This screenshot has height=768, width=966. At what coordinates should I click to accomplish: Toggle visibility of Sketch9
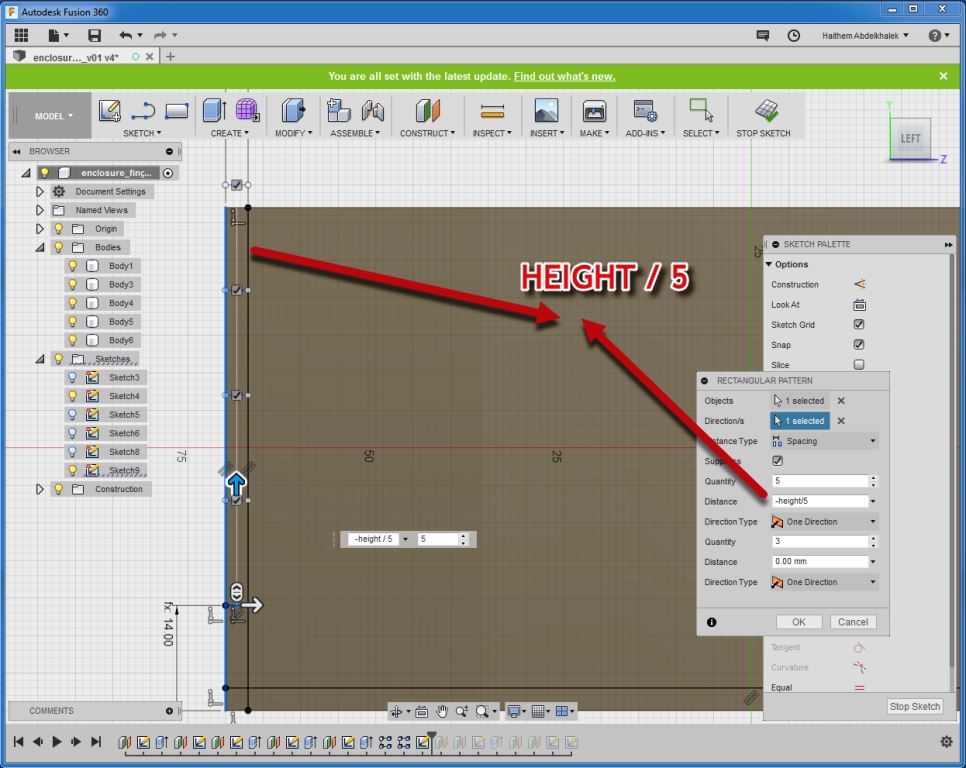(73, 470)
